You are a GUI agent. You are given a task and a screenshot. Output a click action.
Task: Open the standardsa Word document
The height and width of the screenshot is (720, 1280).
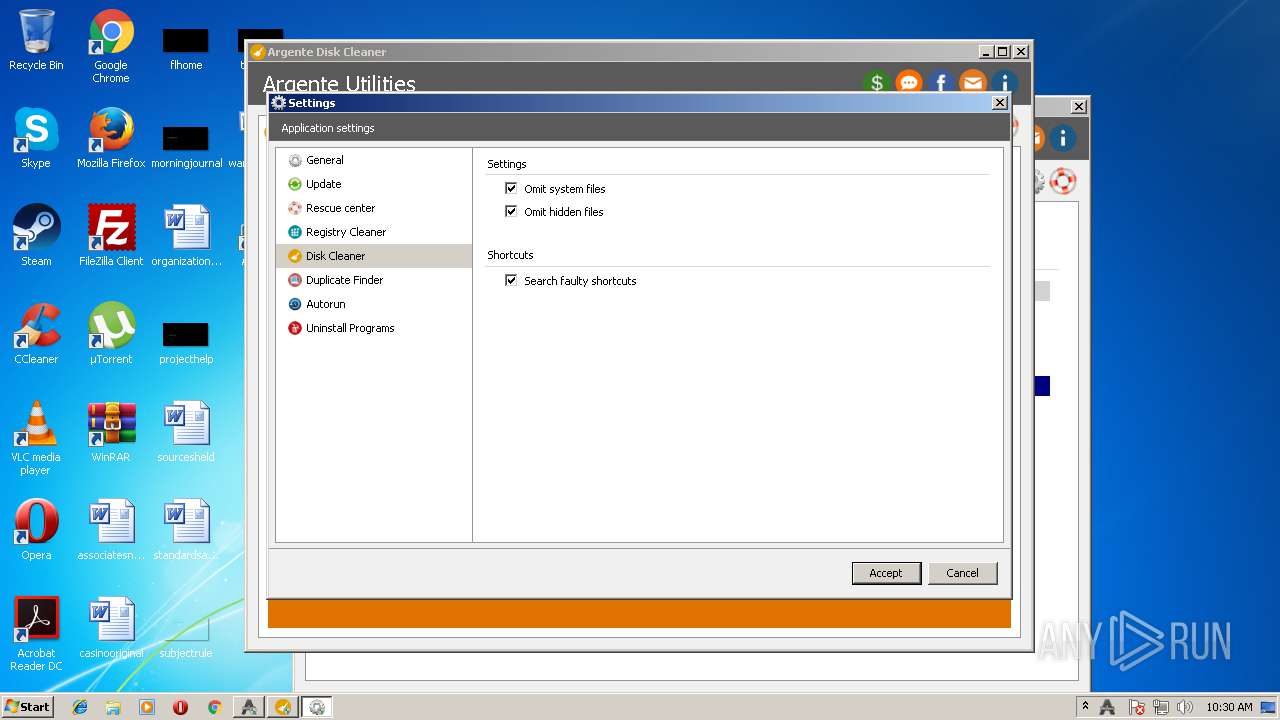(x=186, y=530)
